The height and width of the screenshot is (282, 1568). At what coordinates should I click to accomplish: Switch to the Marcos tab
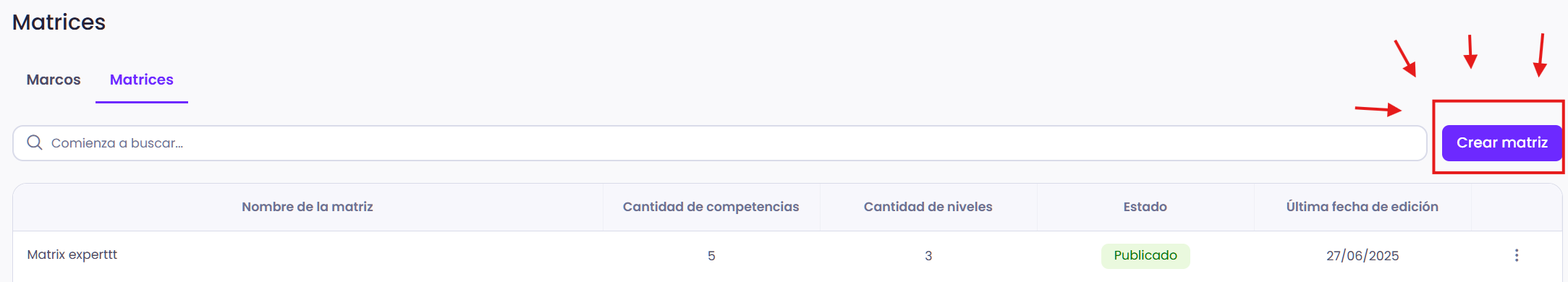point(54,80)
